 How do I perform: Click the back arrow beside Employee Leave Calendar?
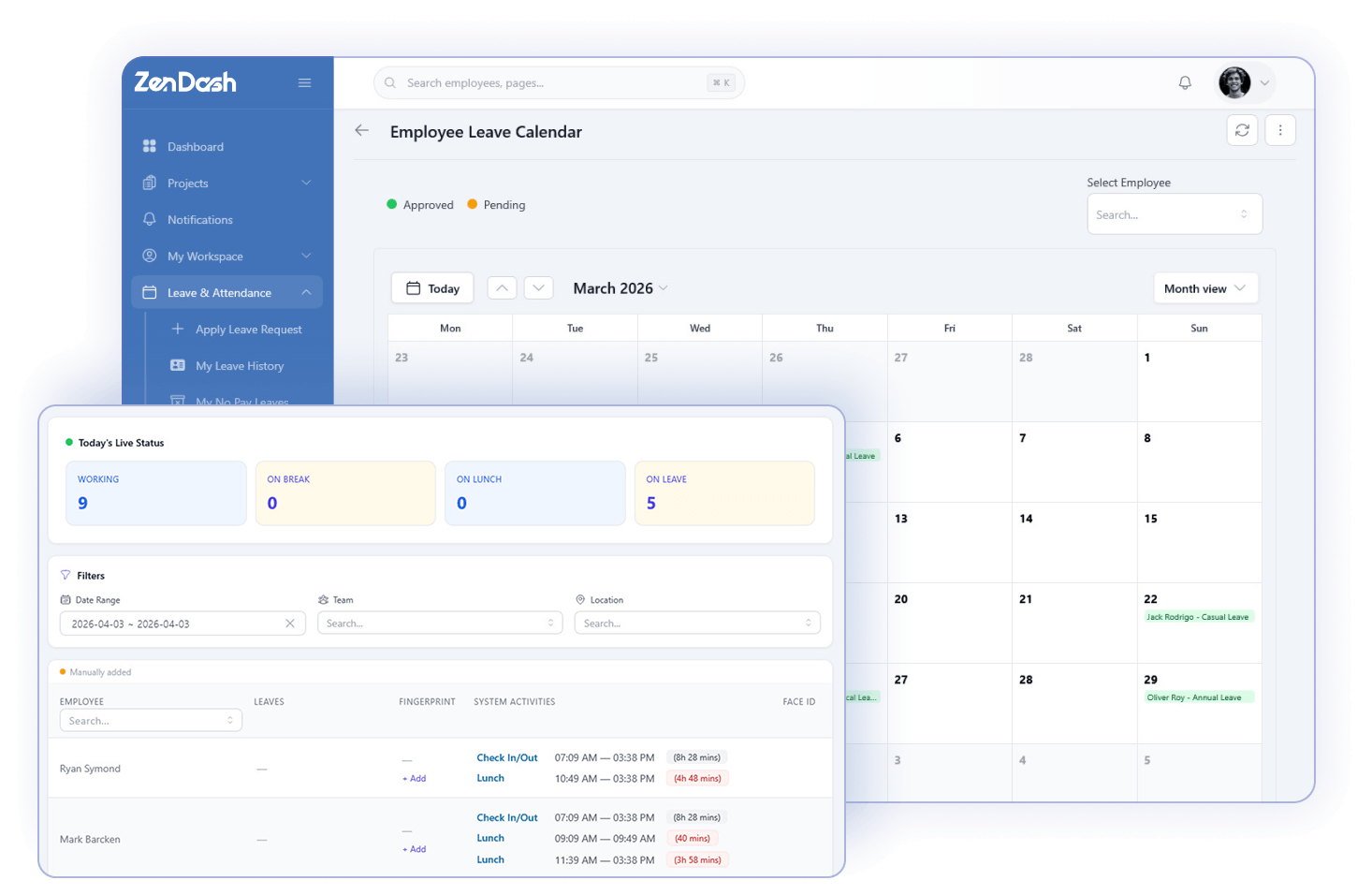(x=362, y=130)
